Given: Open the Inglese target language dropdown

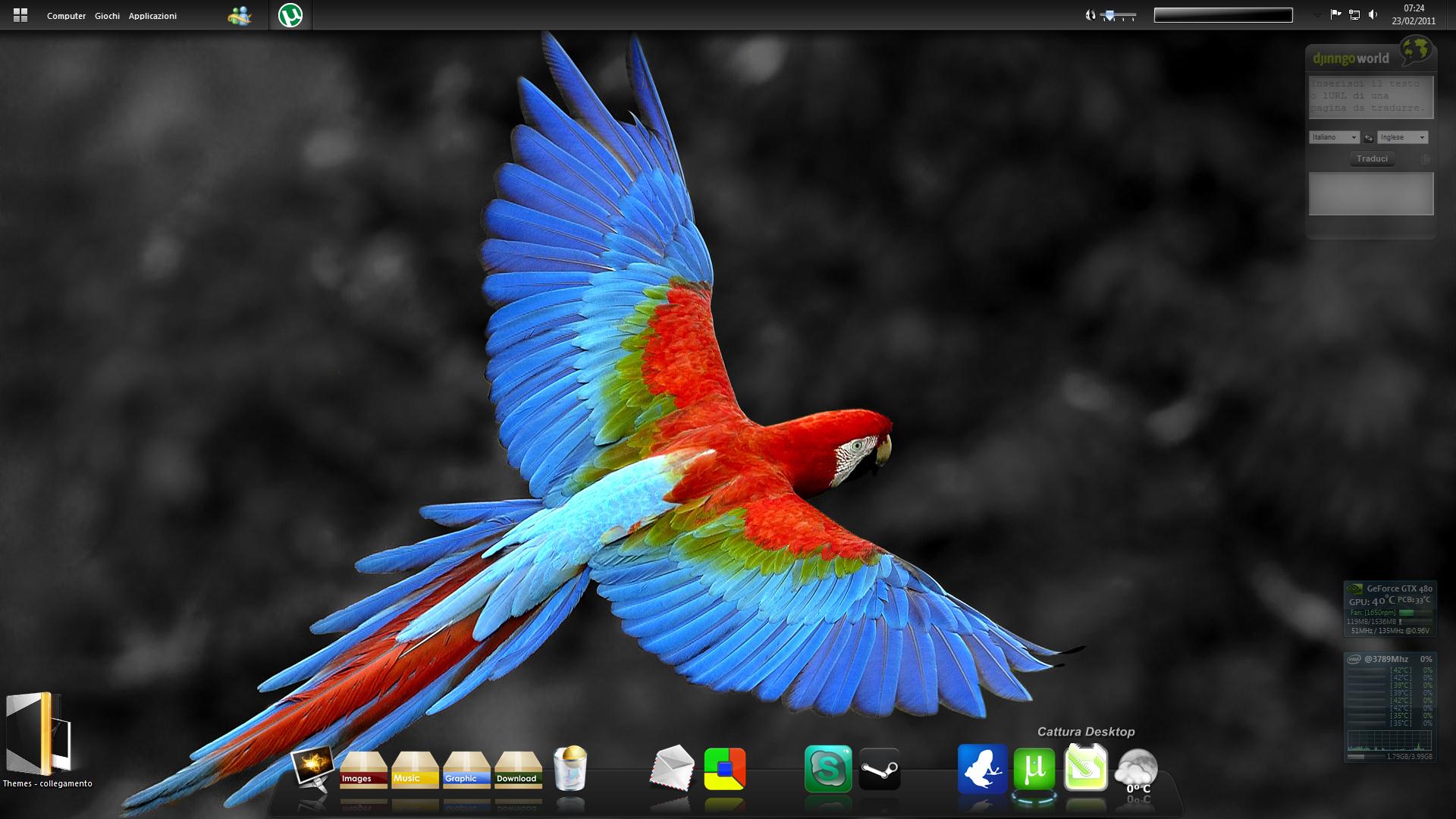Looking at the screenshot, I should click(x=1402, y=137).
